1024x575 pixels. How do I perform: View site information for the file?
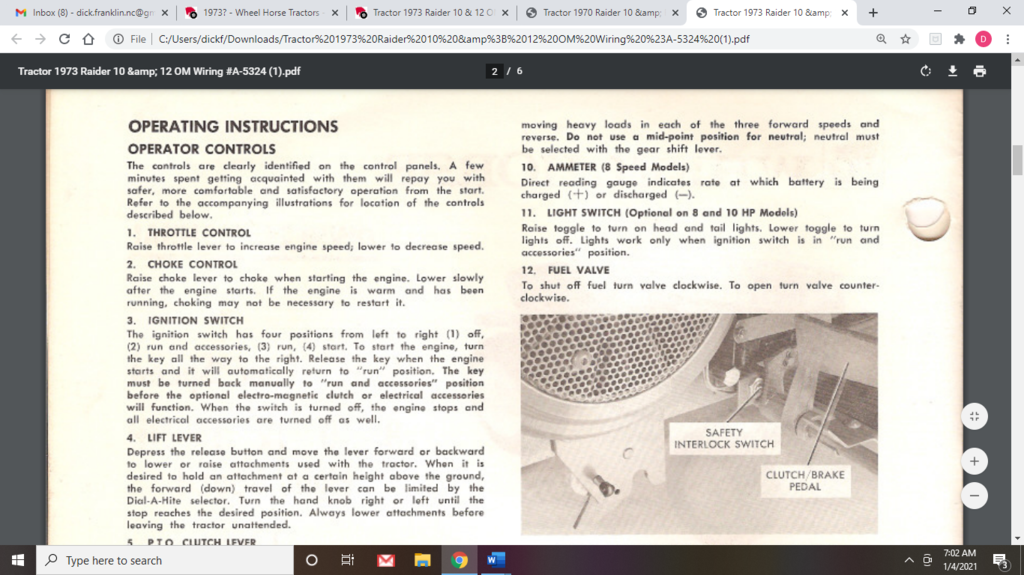[x=118, y=39]
